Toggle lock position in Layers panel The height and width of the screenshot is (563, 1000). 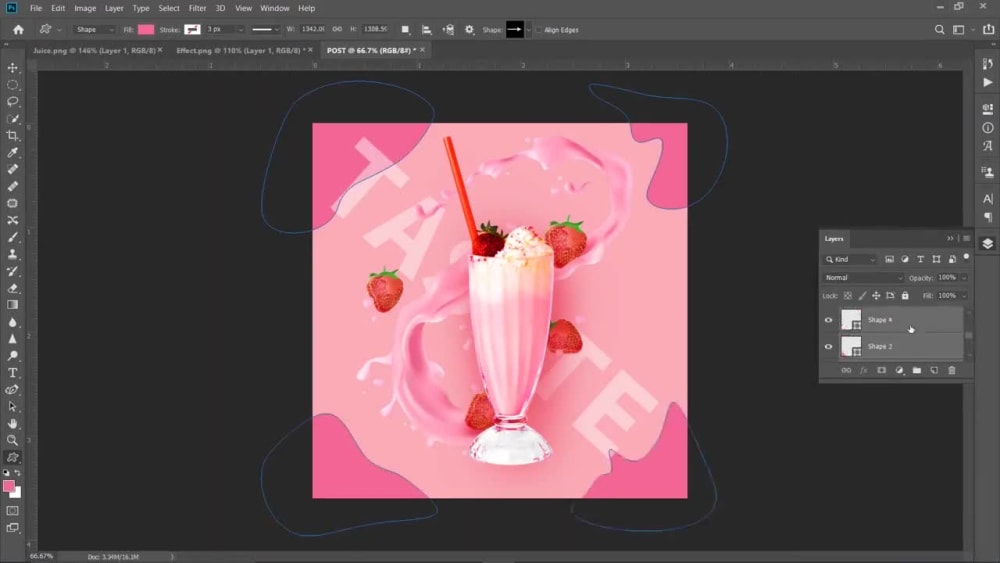(876, 296)
